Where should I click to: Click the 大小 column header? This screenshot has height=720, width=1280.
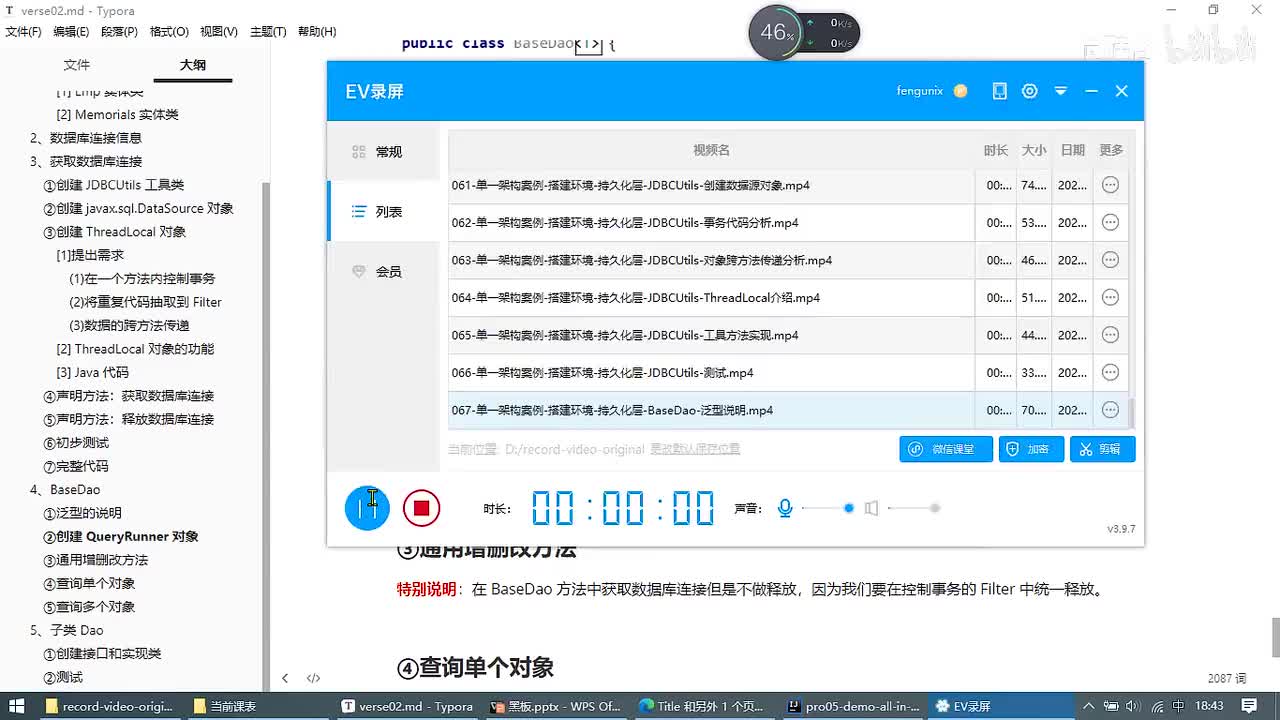(x=1034, y=150)
